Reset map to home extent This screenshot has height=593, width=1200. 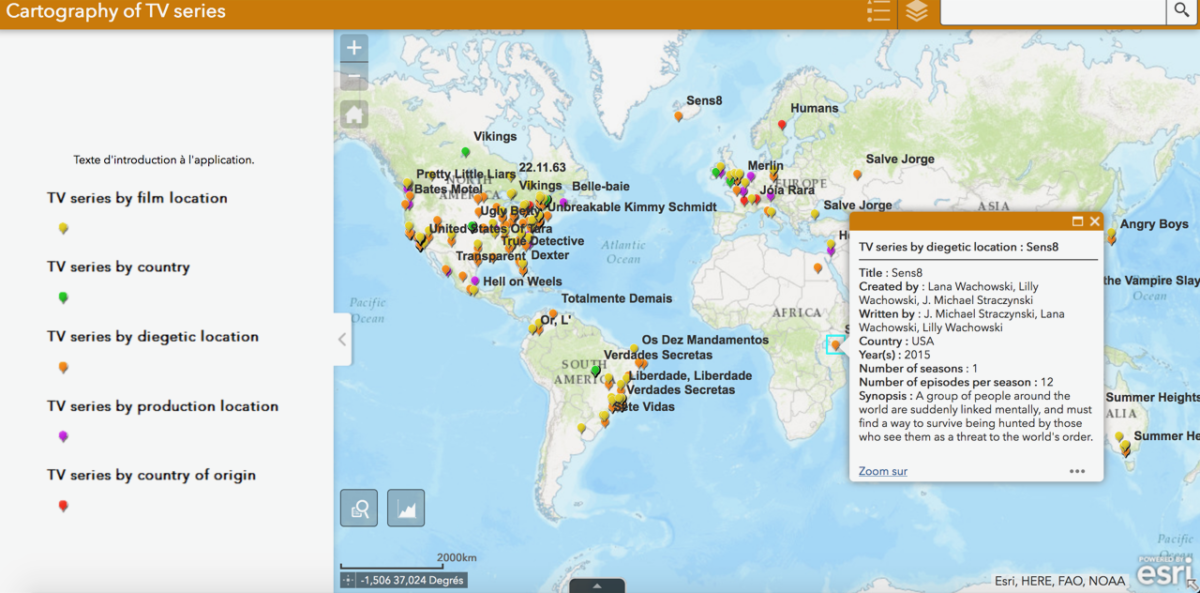(x=354, y=114)
